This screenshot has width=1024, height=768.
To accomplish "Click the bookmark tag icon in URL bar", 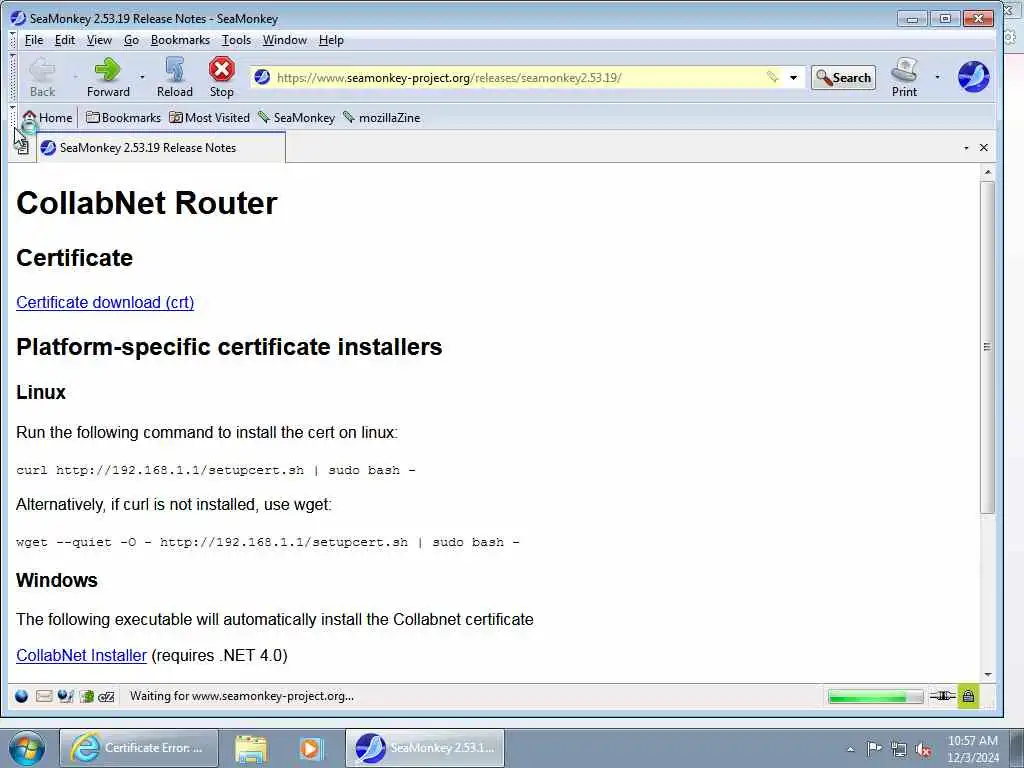I will 773,77.
